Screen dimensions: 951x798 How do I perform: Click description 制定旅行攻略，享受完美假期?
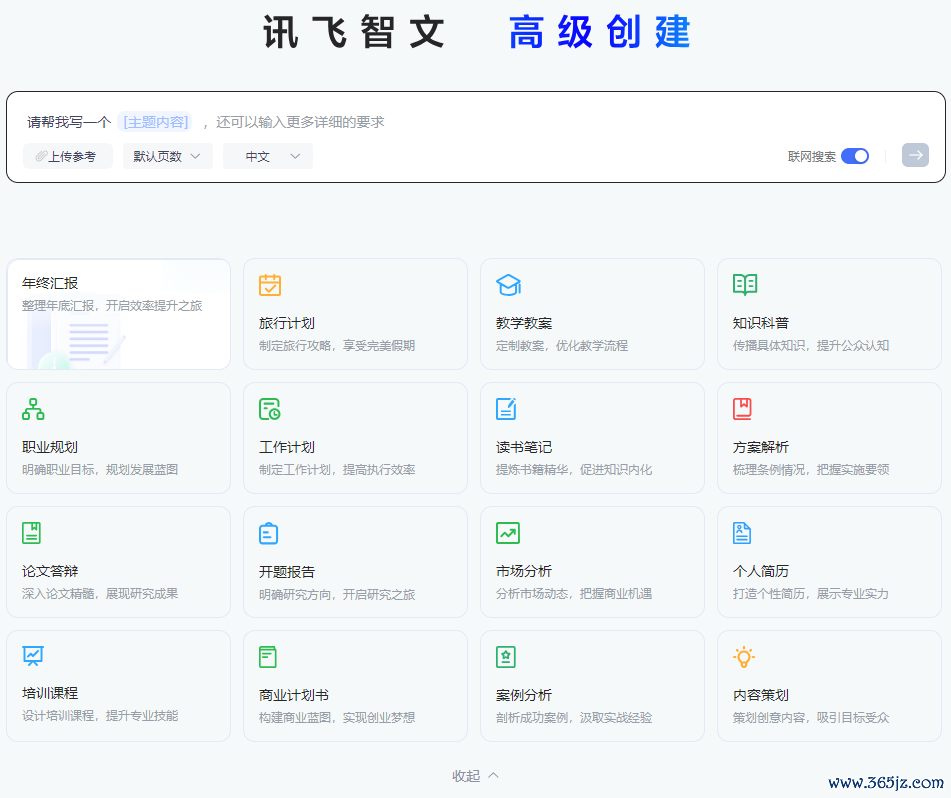click(x=337, y=346)
